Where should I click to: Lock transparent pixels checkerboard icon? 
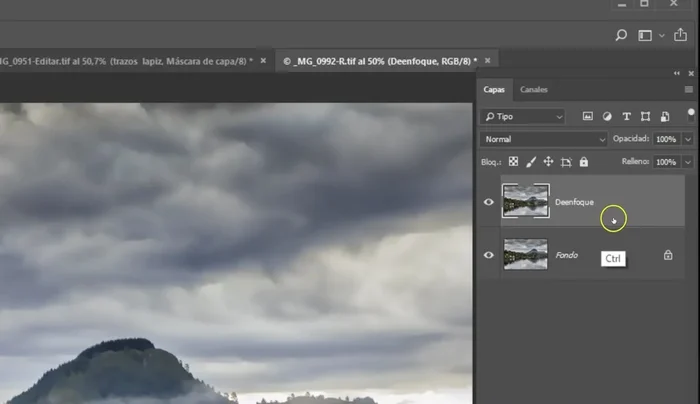pyautogui.click(x=513, y=161)
